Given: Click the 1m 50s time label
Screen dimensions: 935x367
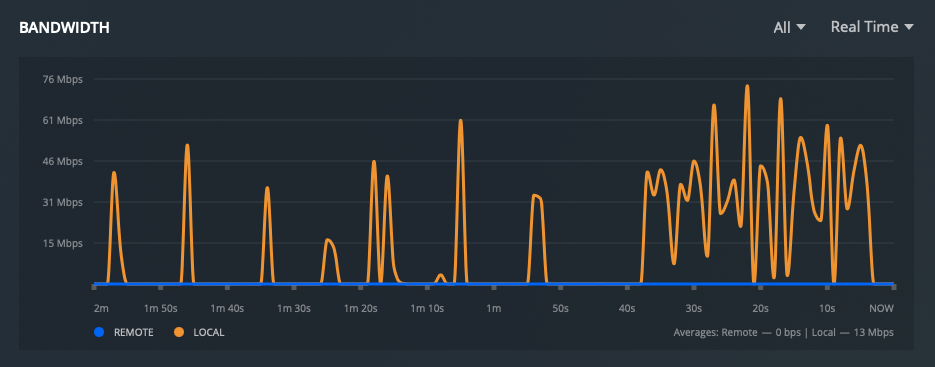Looking at the screenshot, I should point(161,309).
